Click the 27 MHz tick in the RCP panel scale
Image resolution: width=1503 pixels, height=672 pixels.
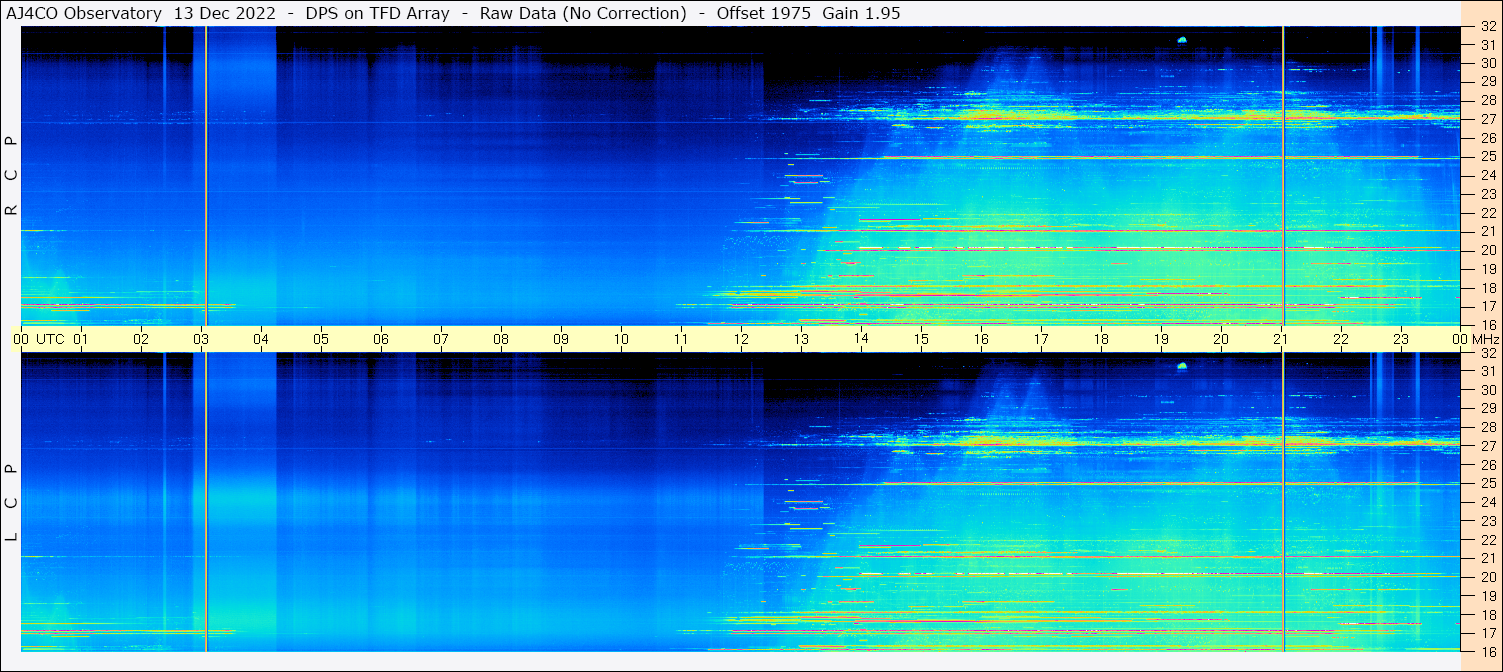(x=1487, y=120)
